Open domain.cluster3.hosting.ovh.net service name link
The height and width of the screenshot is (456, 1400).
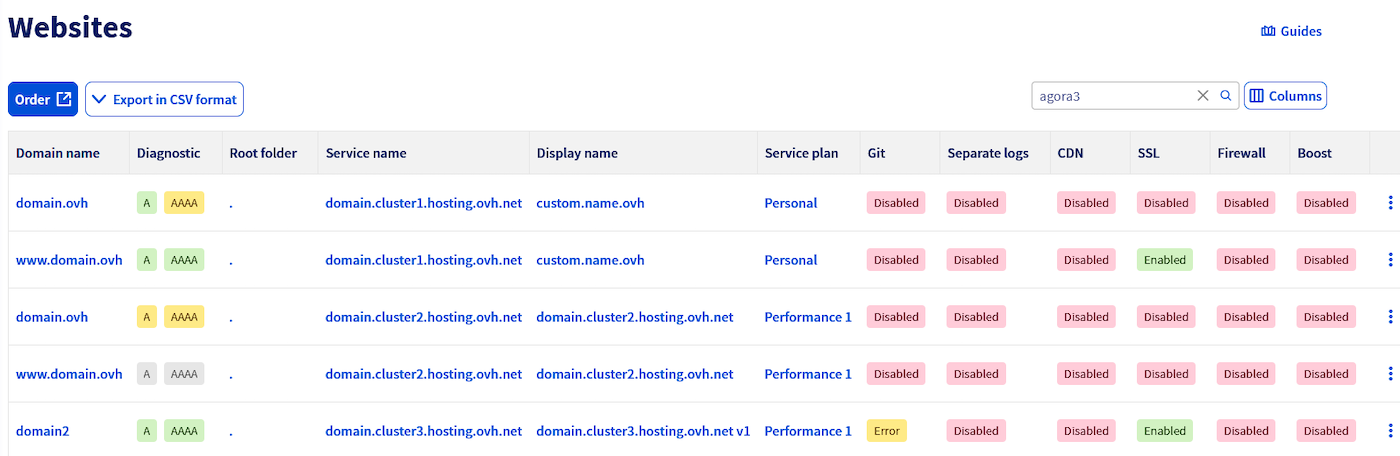pyautogui.click(x=423, y=431)
